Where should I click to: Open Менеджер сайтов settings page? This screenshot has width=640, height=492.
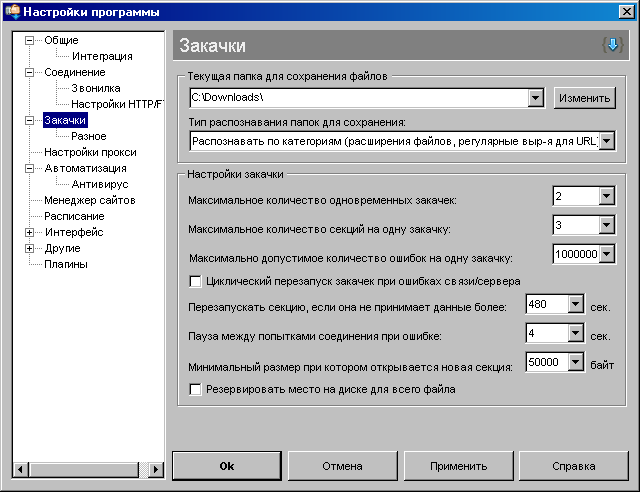click(x=90, y=200)
